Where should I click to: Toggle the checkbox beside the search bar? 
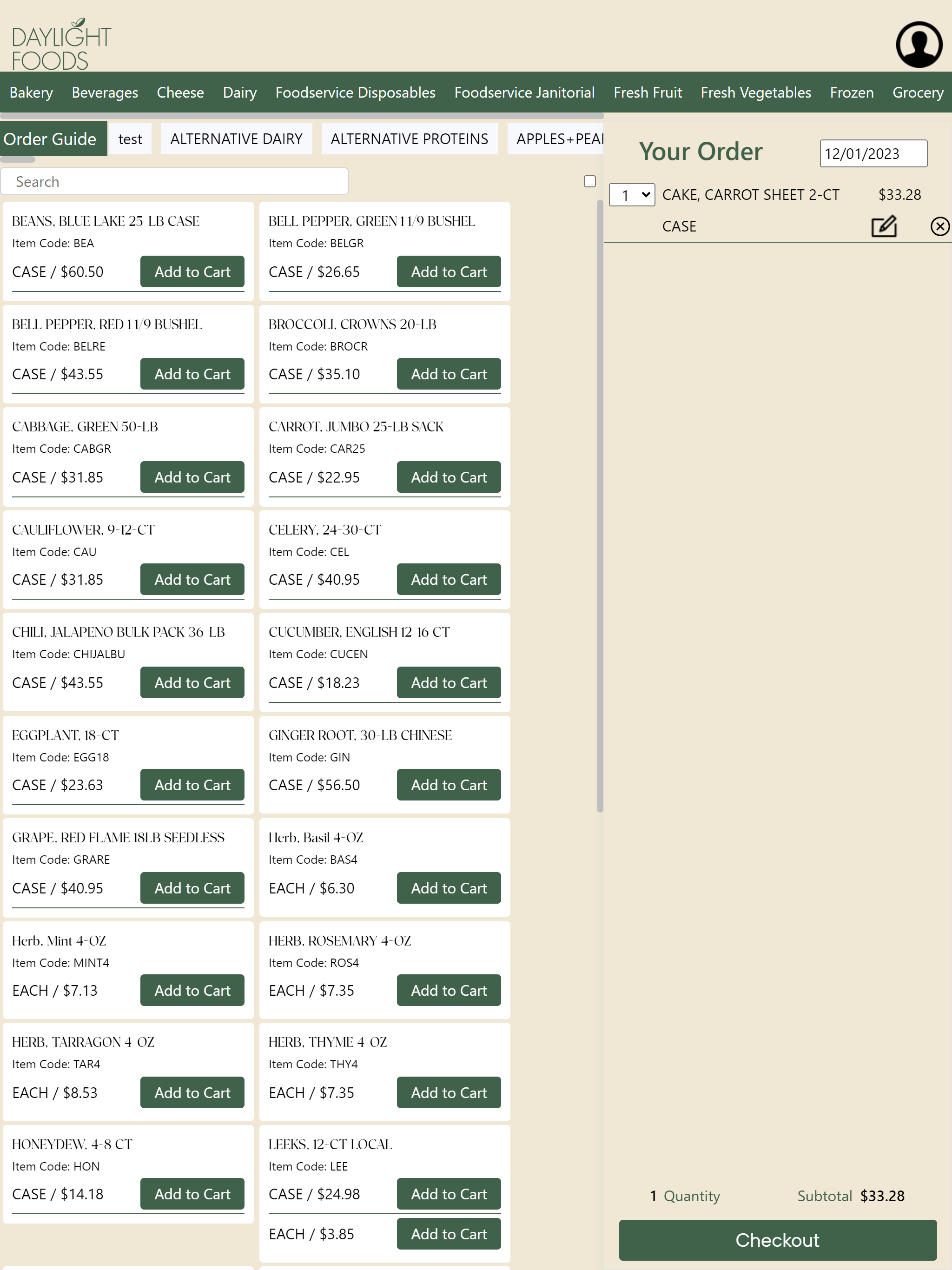[x=590, y=181]
